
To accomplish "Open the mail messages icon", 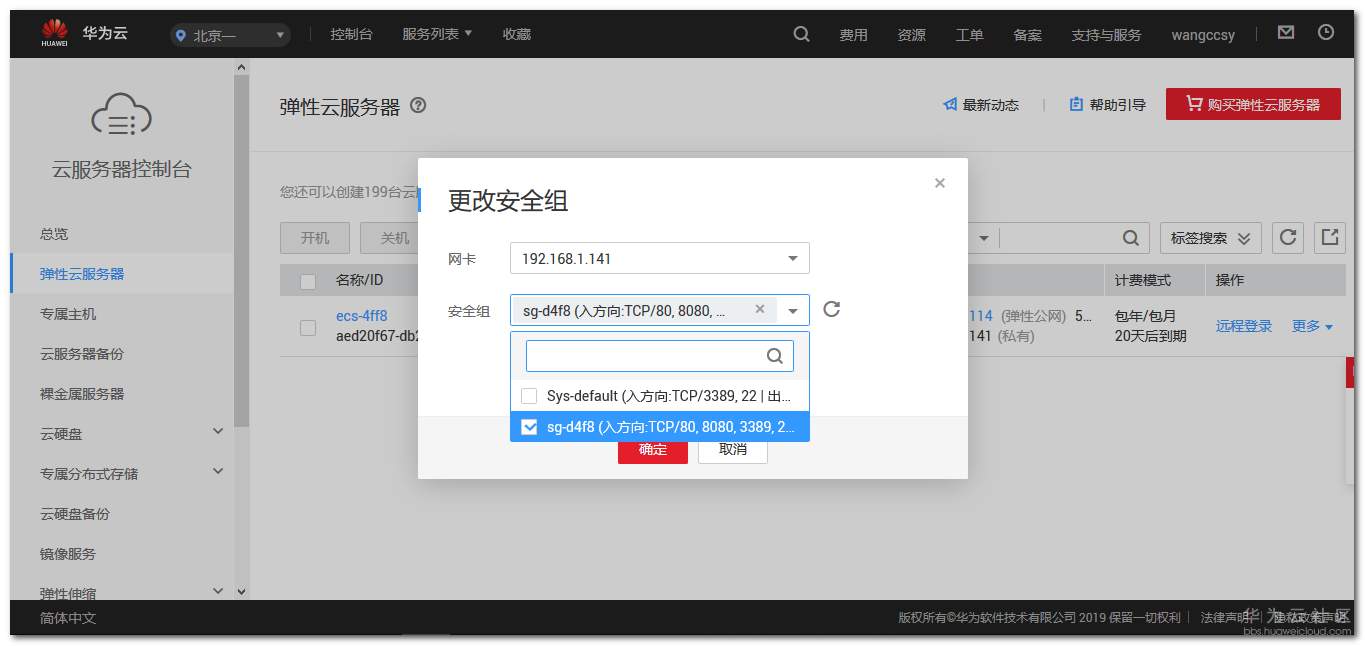I will [1286, 33].
